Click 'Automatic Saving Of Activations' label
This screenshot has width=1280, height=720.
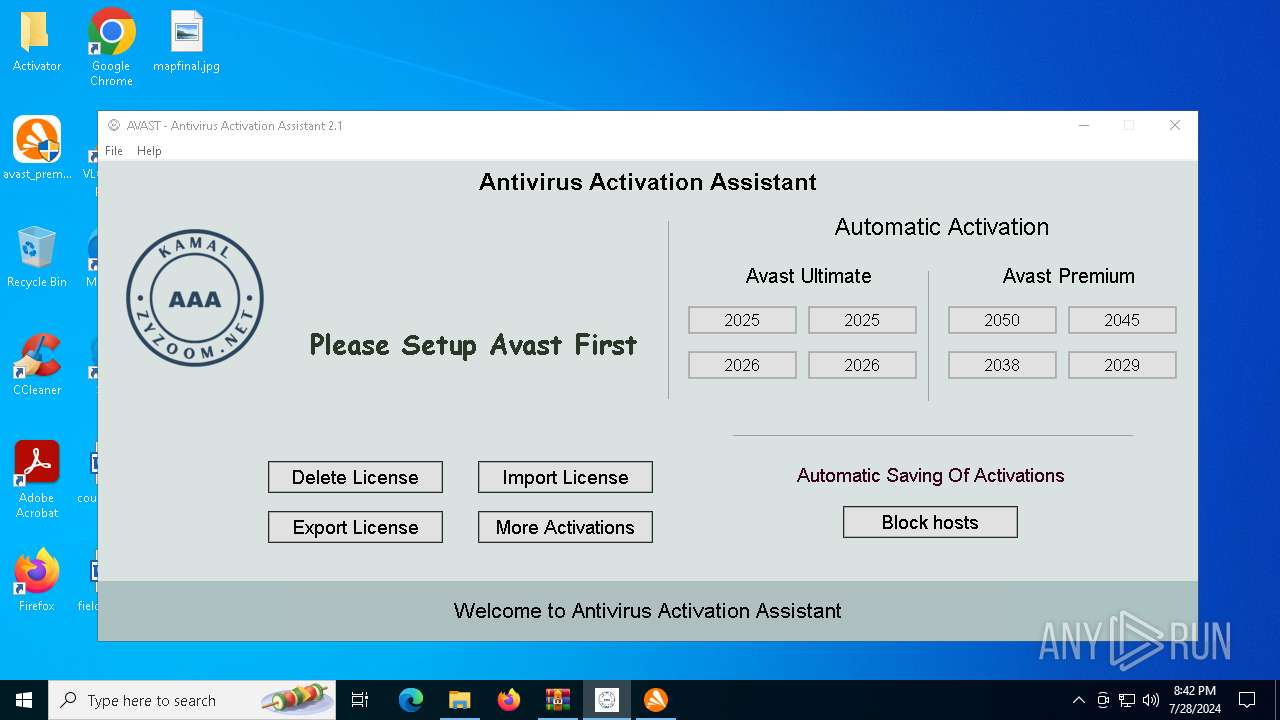coord(931,476)
